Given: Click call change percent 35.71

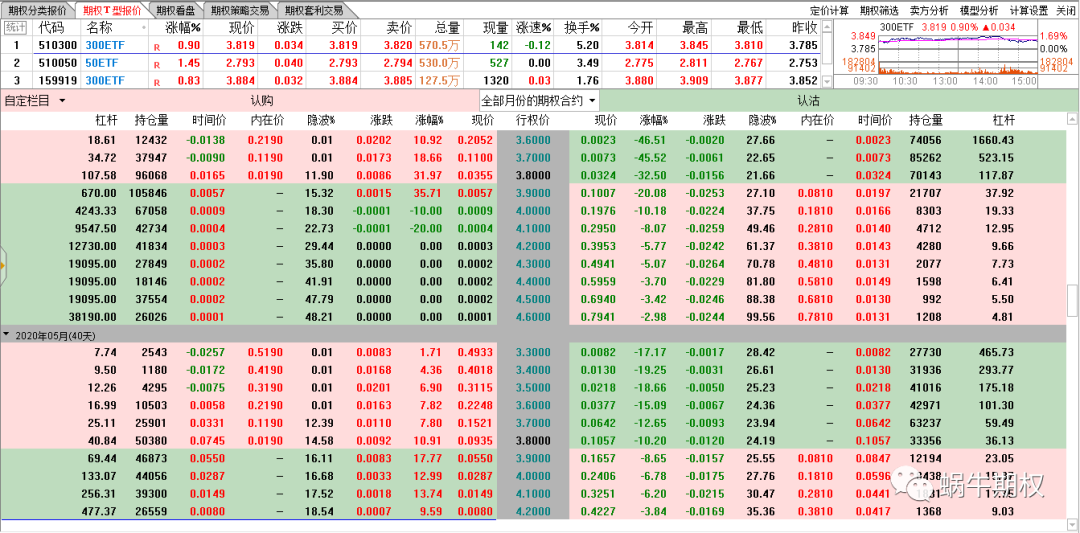Looking at the screenshot, I should coord(428,196).
